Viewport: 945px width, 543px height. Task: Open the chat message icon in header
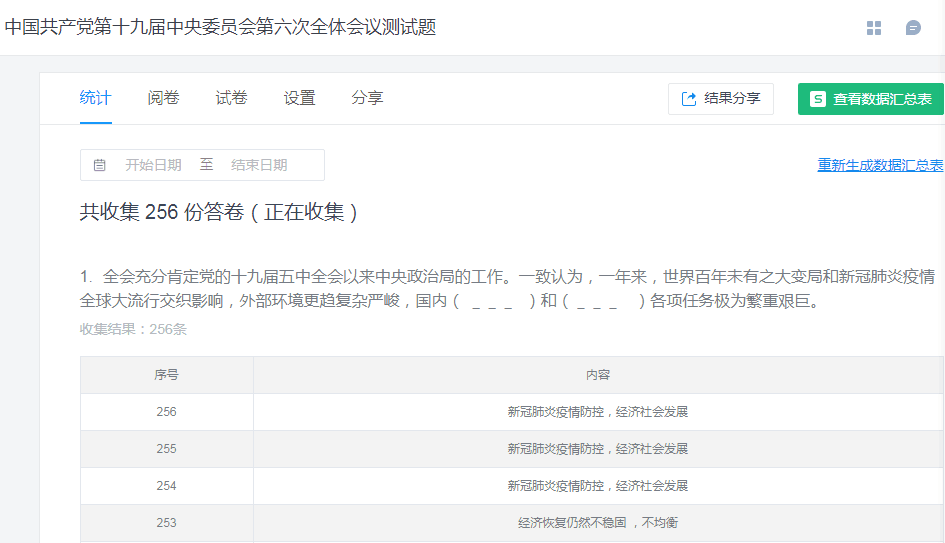pyautogui.click(x=913, y=28)
